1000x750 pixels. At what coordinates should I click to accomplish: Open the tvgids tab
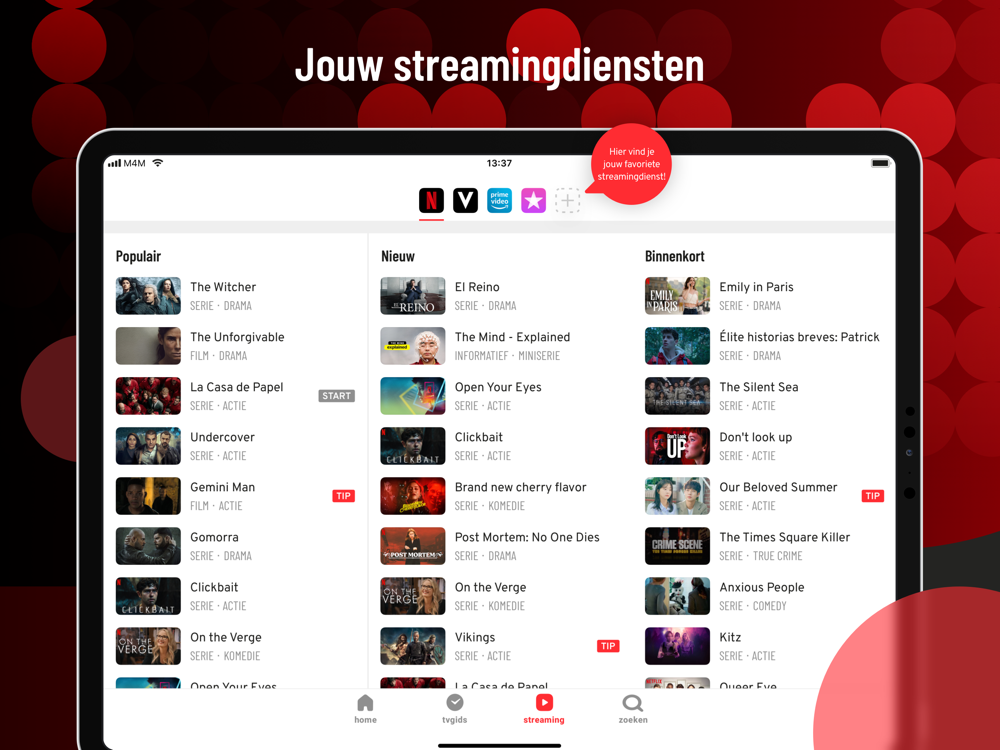[455, 709]
